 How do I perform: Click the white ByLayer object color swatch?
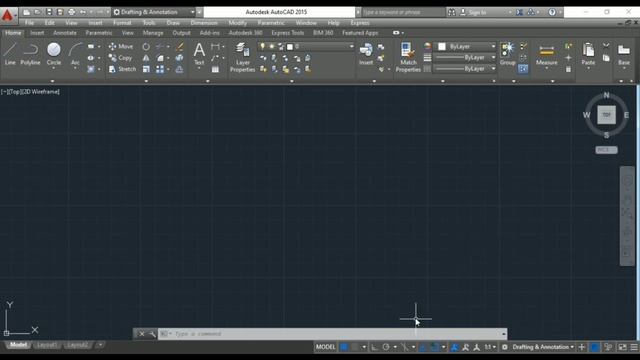[442, 47]
